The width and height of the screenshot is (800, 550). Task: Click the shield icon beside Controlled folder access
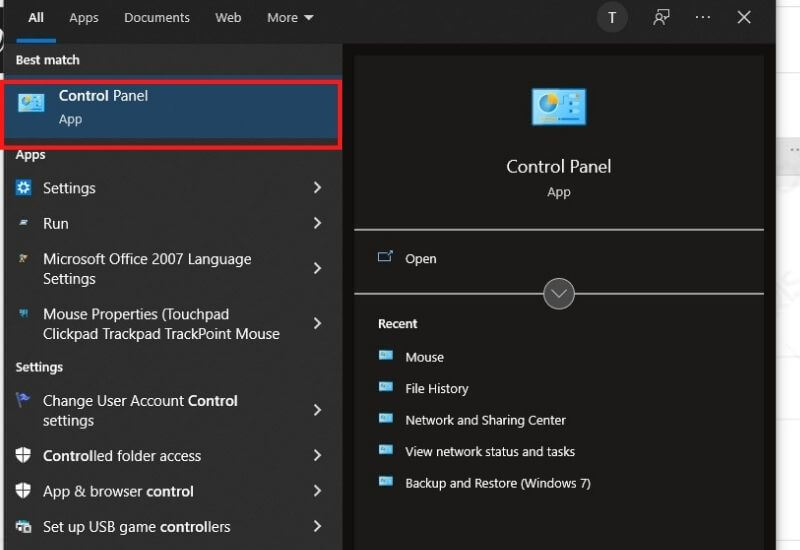coord(24,455)
